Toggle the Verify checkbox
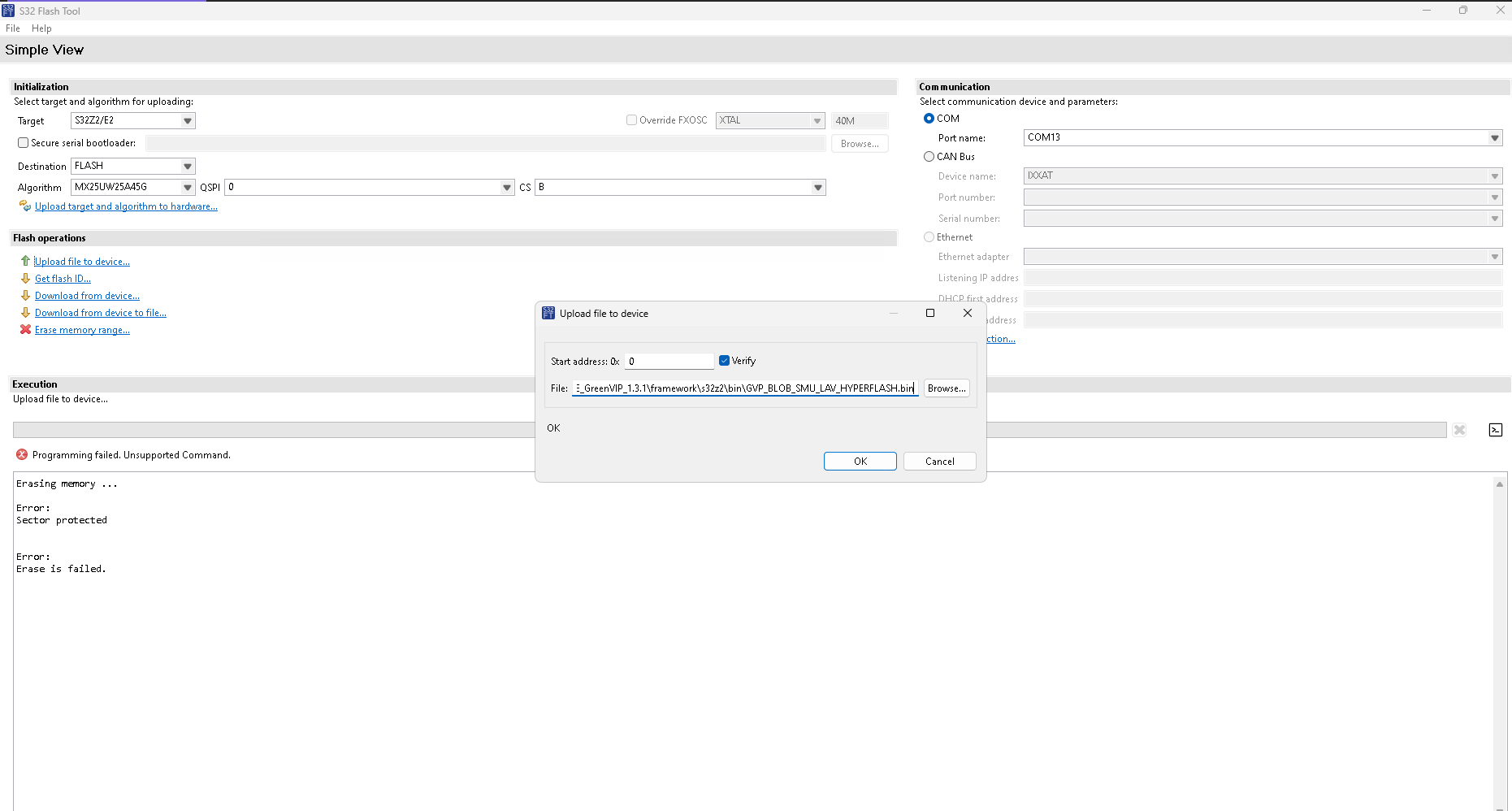 pos(724,361)
